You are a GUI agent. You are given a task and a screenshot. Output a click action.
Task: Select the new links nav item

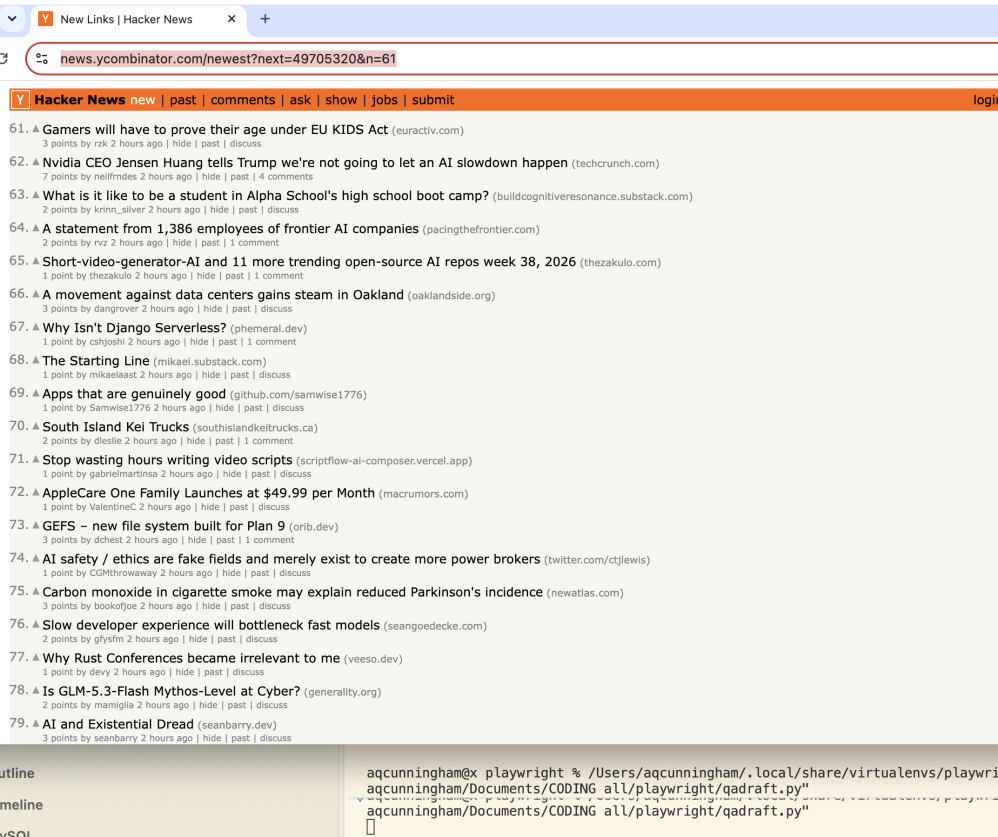coord(143,100)
